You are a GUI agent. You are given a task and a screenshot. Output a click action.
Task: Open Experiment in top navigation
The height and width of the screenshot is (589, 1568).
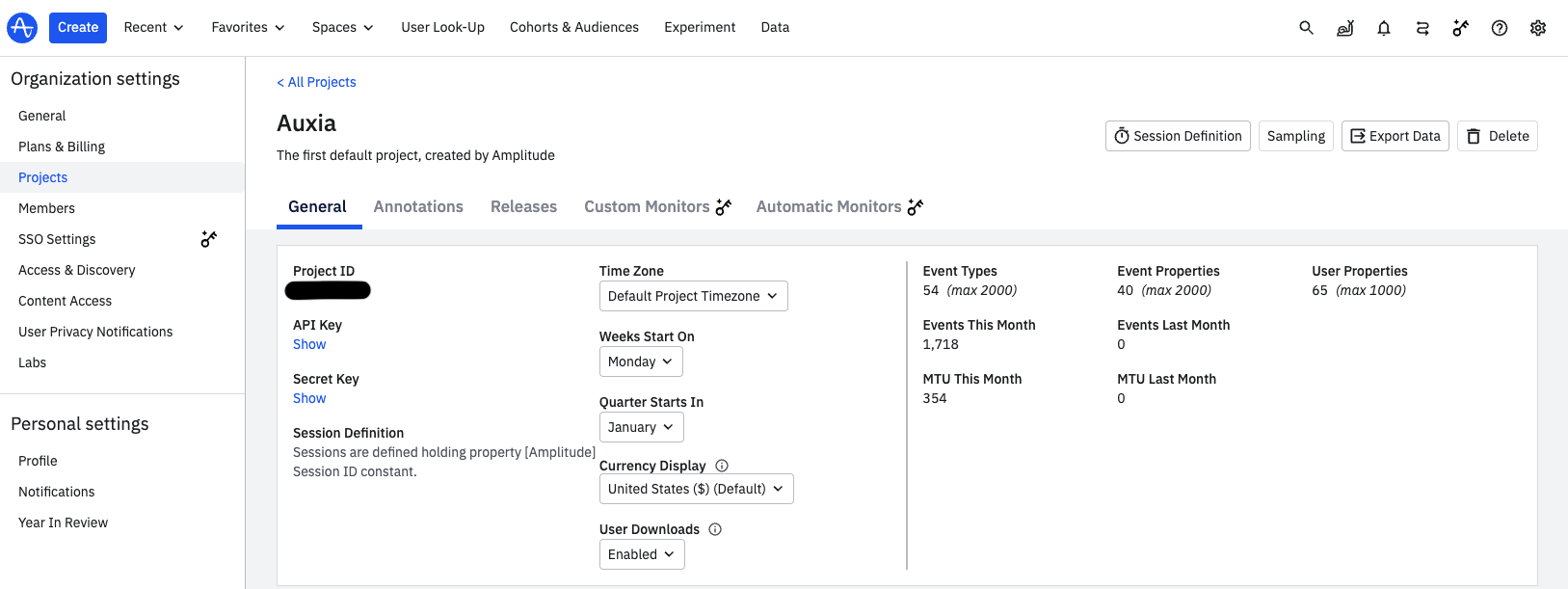point(700,28)
